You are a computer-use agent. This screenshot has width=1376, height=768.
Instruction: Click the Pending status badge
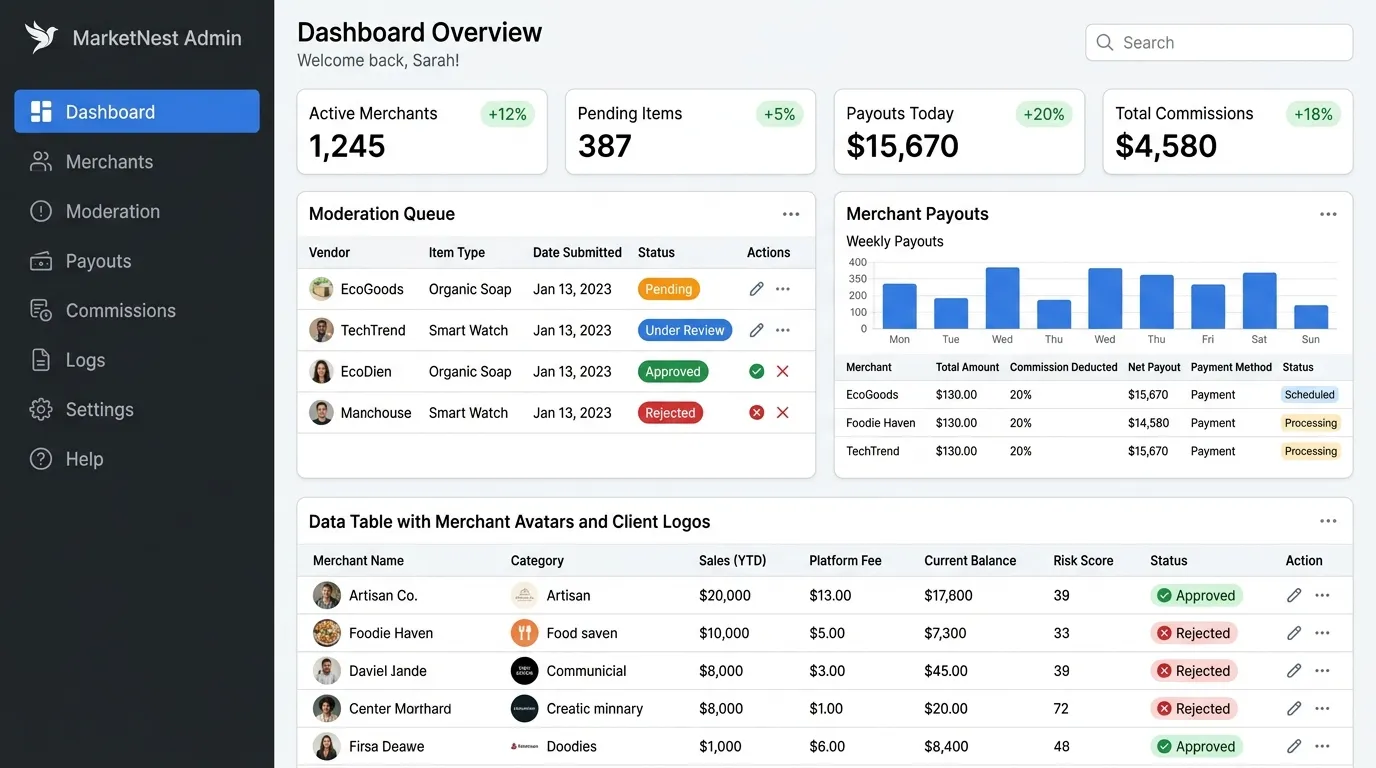(669, 289)
